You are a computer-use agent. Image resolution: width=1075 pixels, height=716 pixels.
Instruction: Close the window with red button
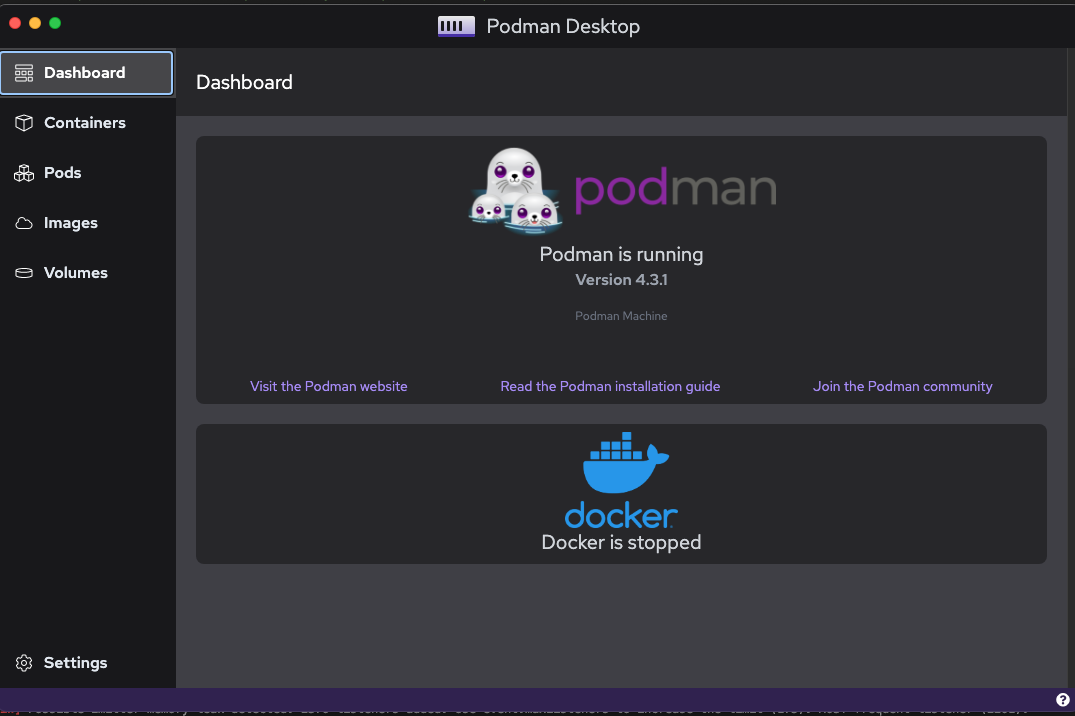pos(15,23)
